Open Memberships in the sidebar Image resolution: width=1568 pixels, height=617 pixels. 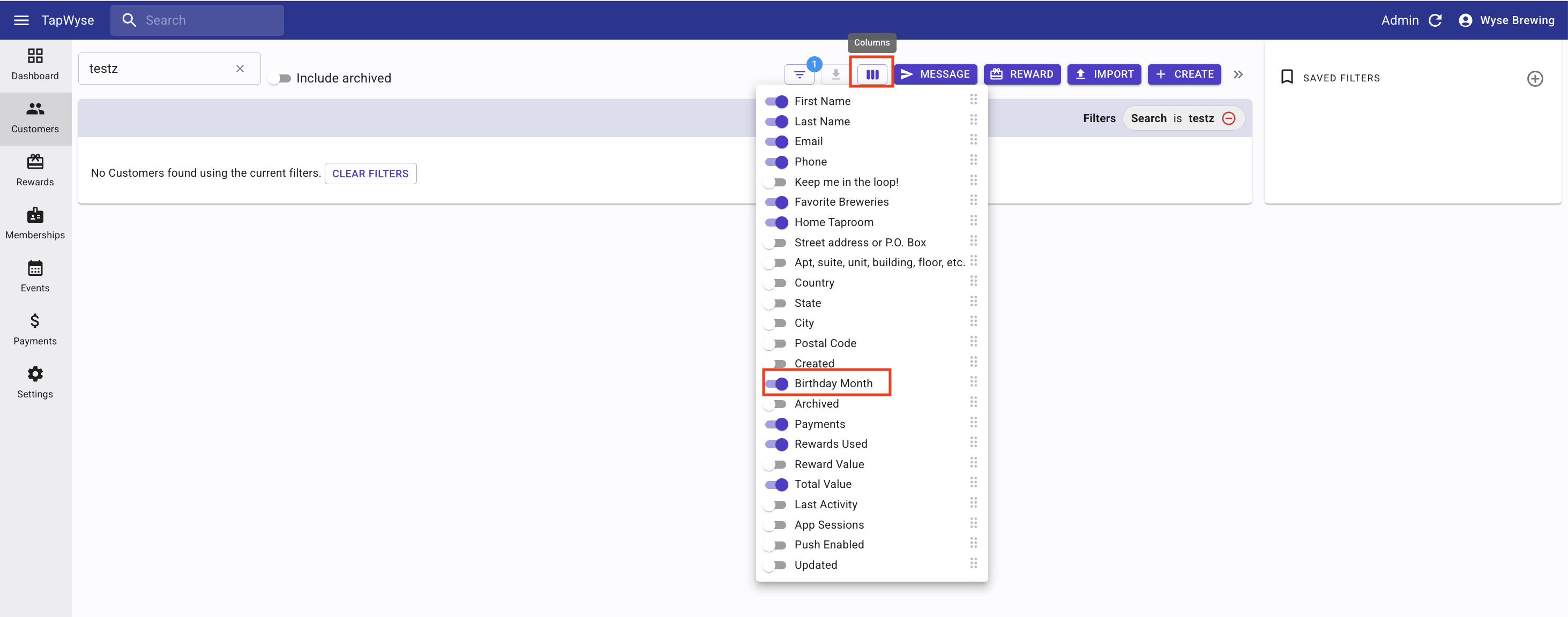[x=35, y=223]
